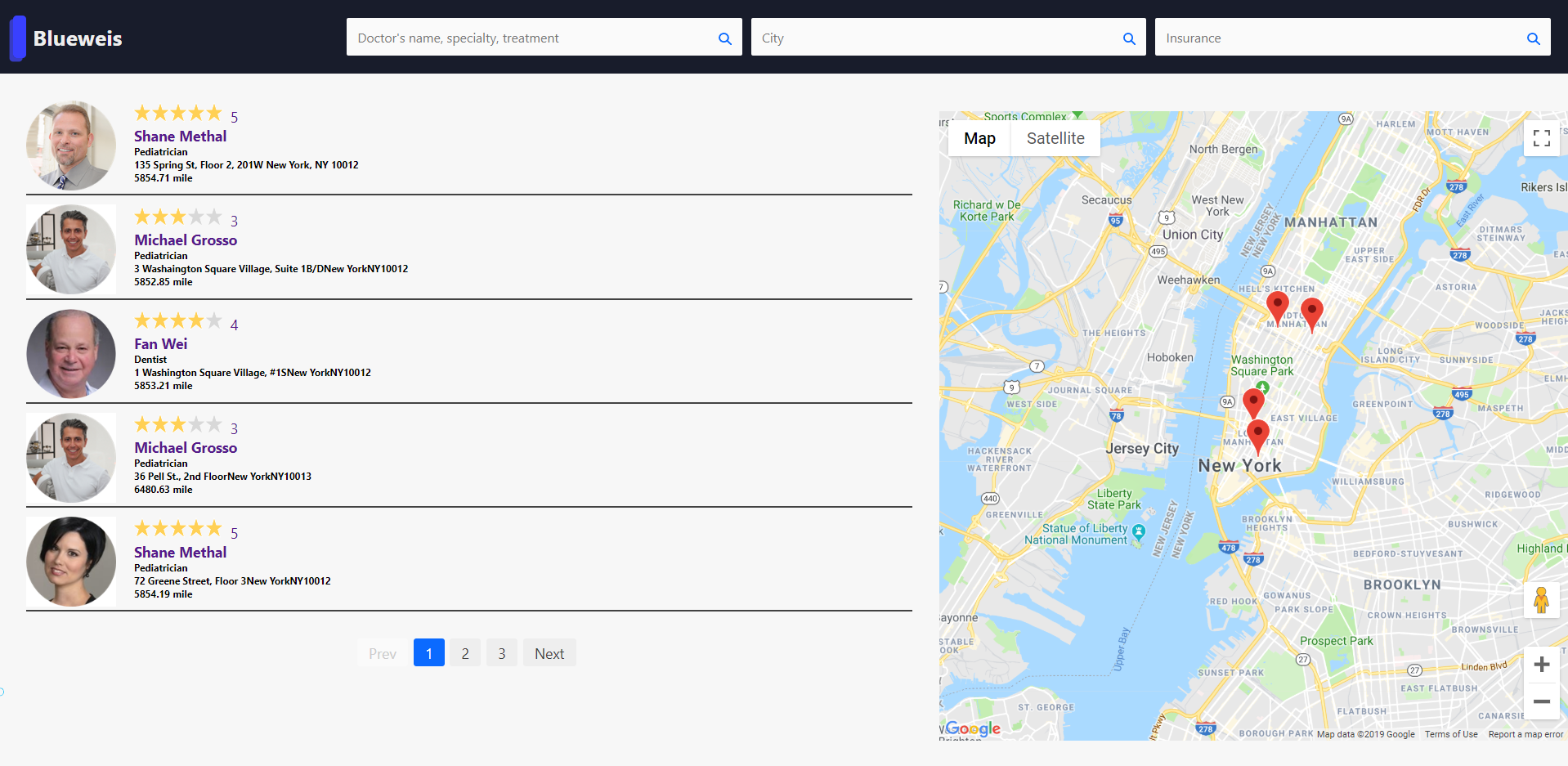Zoom in on the map
Viewport: 1568px width, 766px height.
(1541, 665)
